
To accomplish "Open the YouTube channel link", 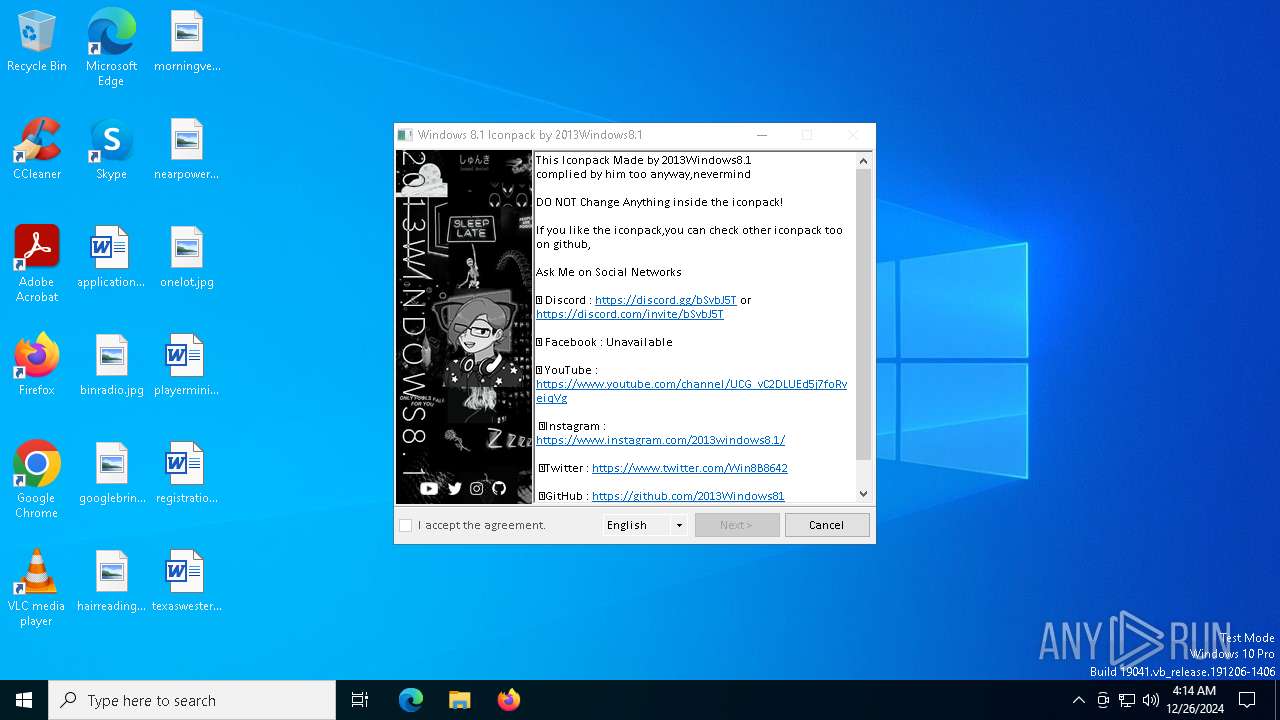I will pos(691,391).
